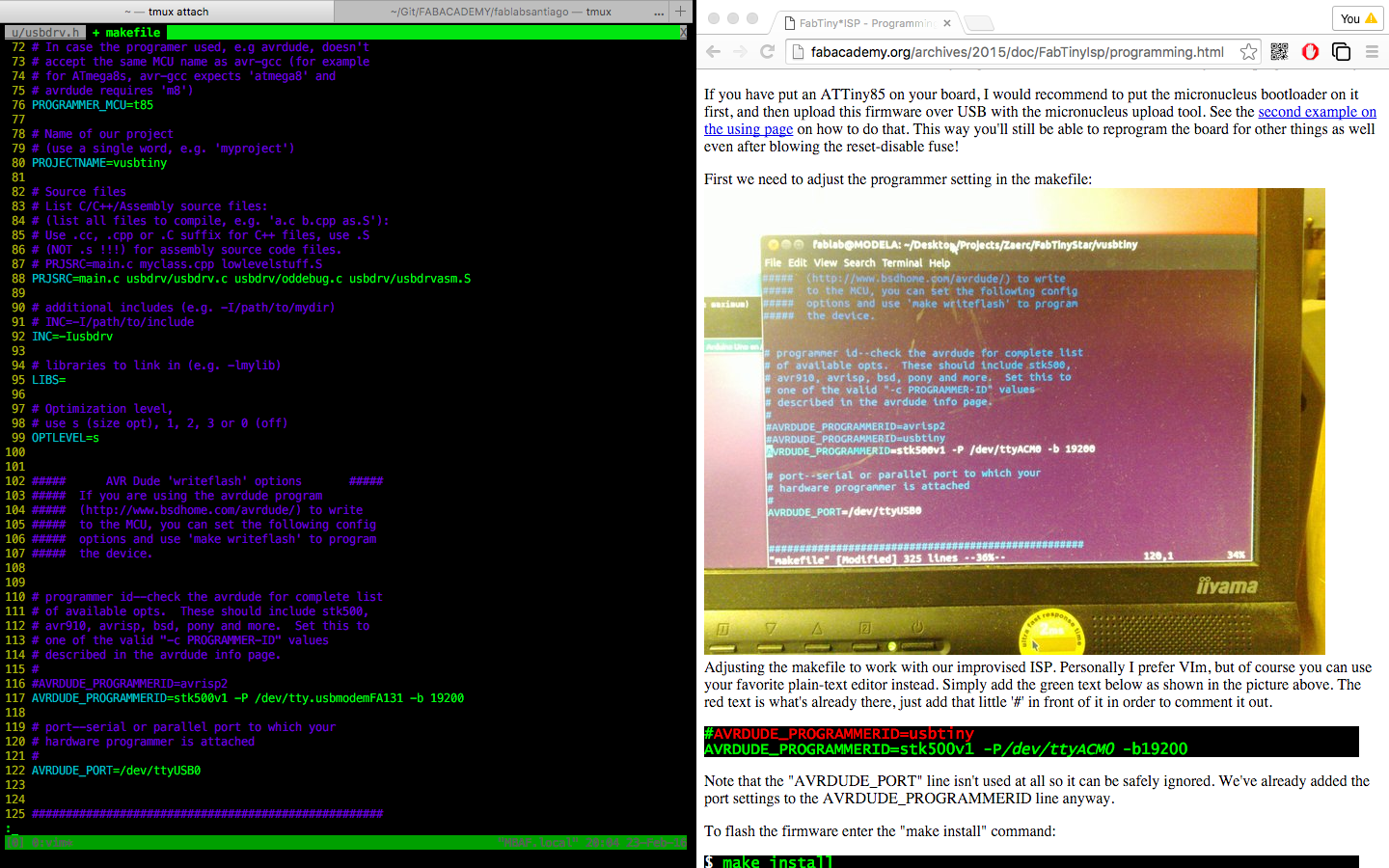Close the FabTiny*ISP browser tab

(x=946, y=22)
